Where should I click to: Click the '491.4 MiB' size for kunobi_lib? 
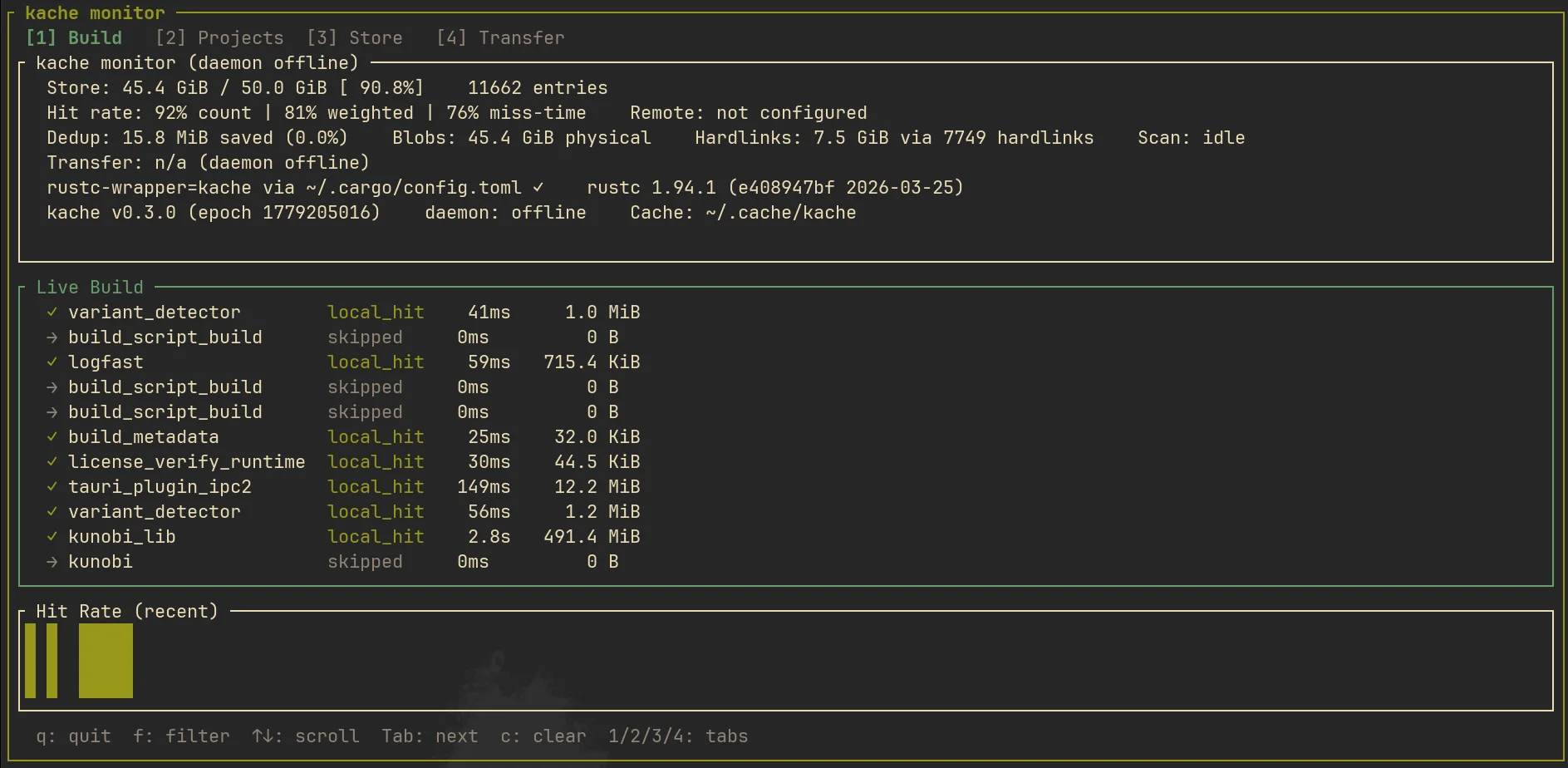click(x=592, y=537)
